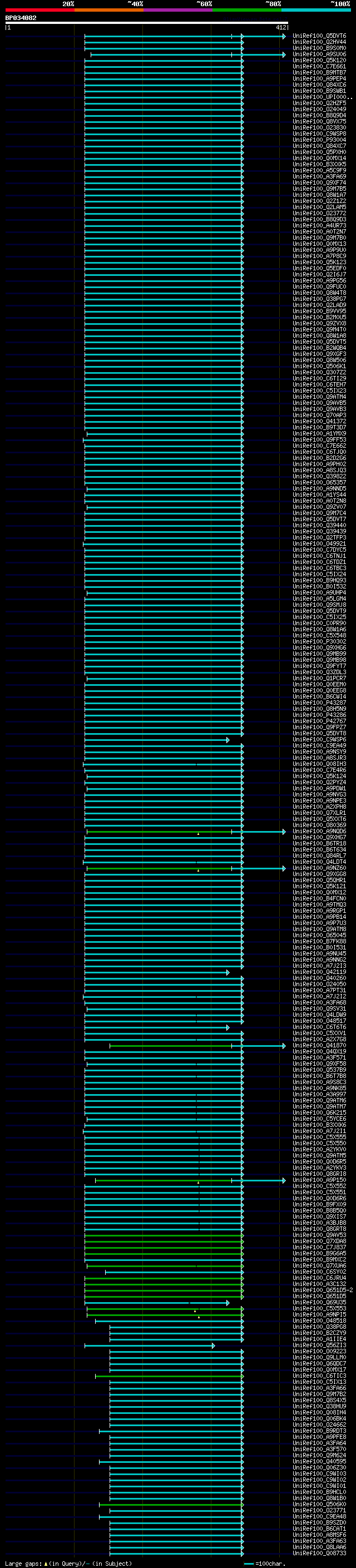
Task: Select the UniRef100_O24049 label
Action: coord(319,110)
